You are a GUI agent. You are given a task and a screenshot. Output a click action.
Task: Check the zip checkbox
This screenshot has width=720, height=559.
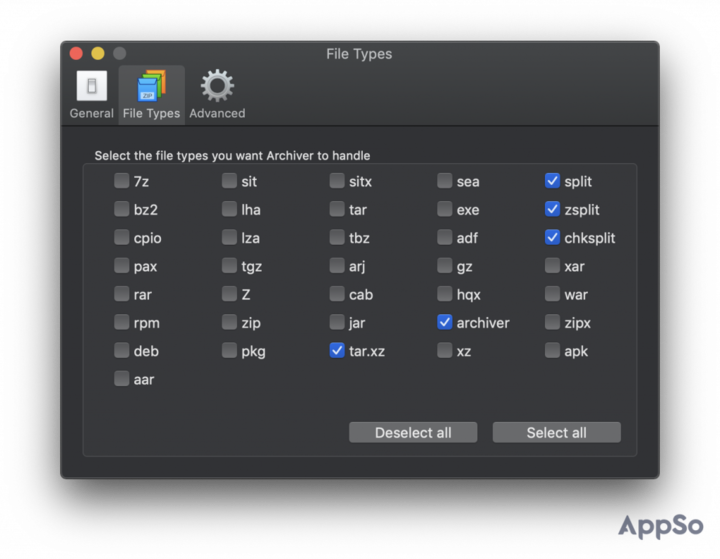(229, 322)
